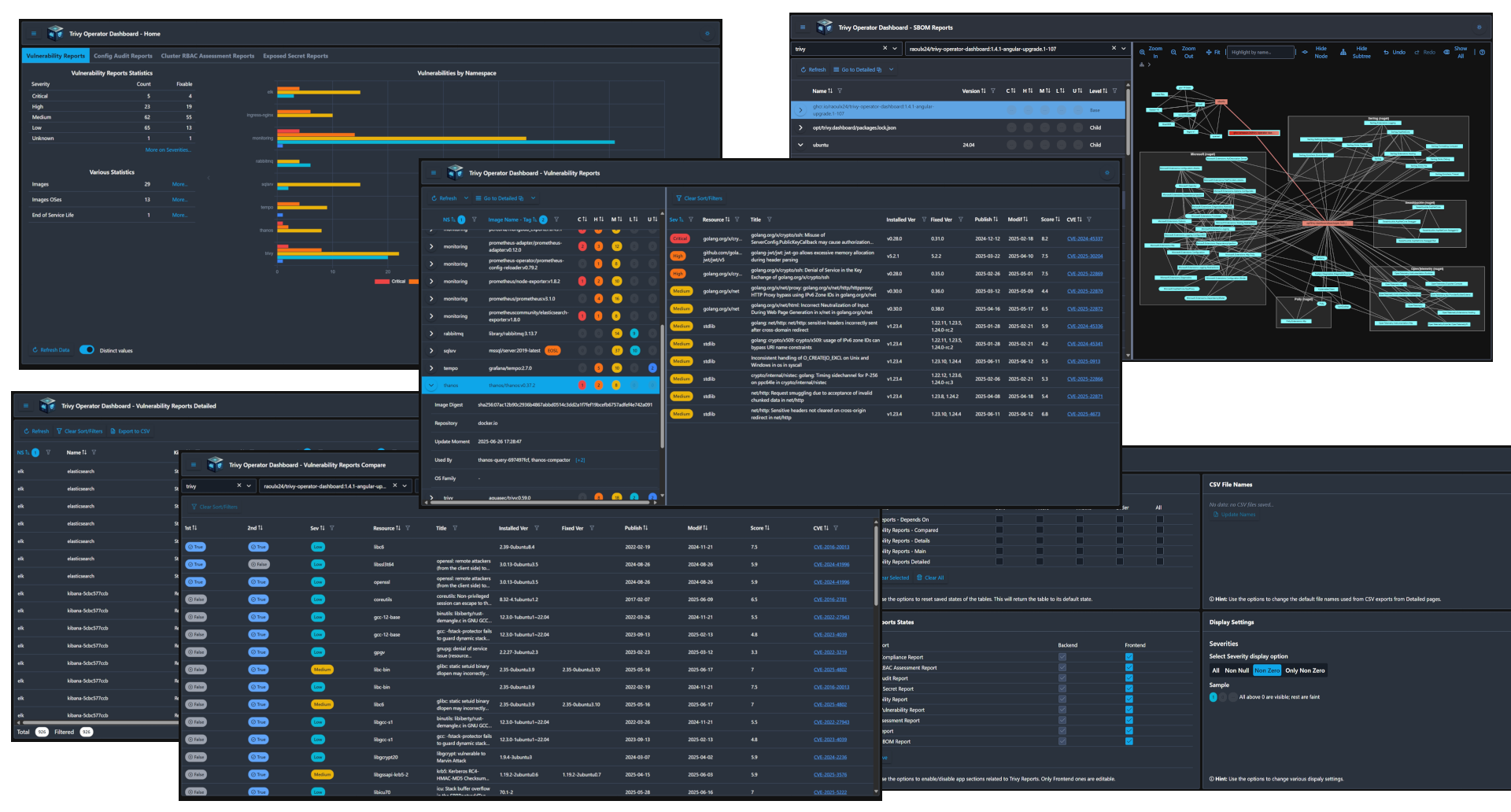Expand the opt/trivy.dashboard/packages.lock.json row
1511x812 pixels.
800,127
